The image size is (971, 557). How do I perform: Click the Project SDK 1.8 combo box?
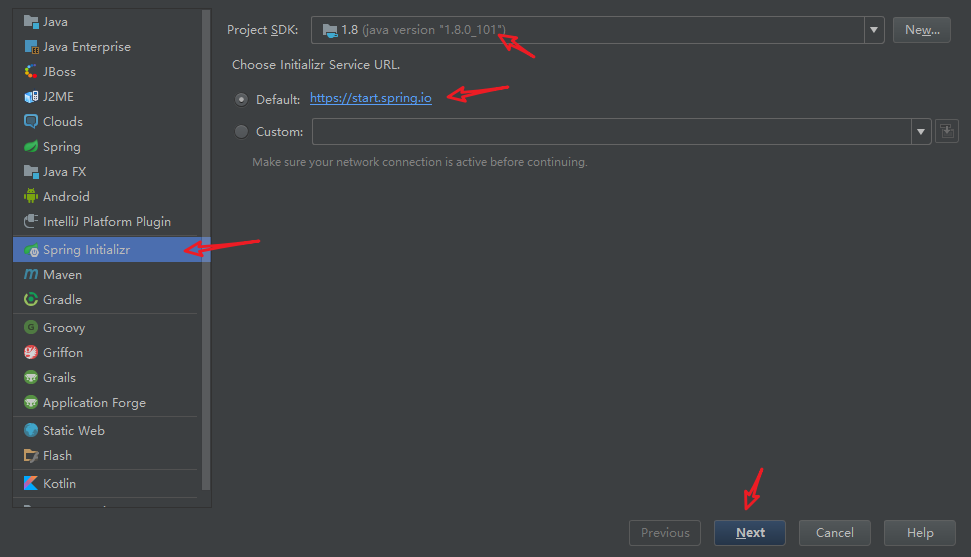point(597,30)
